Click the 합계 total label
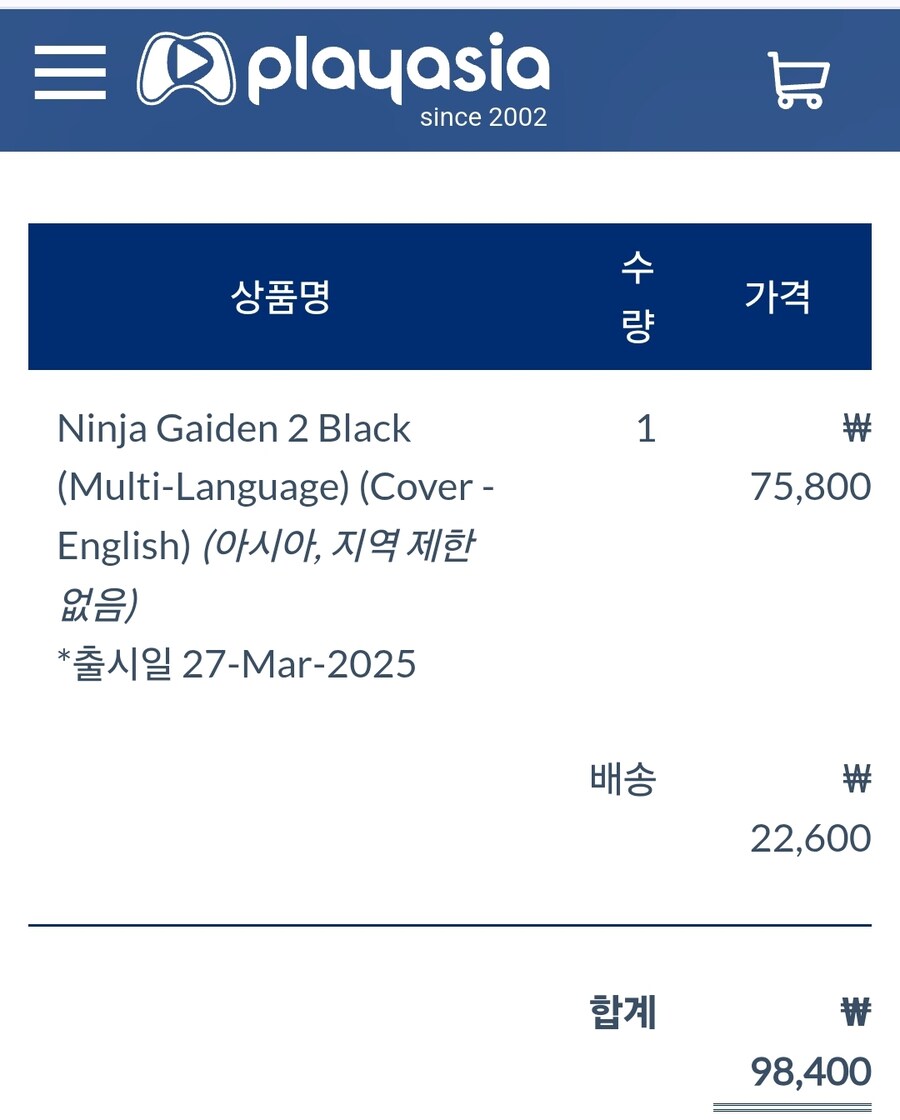This screenshot has width=900, height=1120. [623, 1013]
